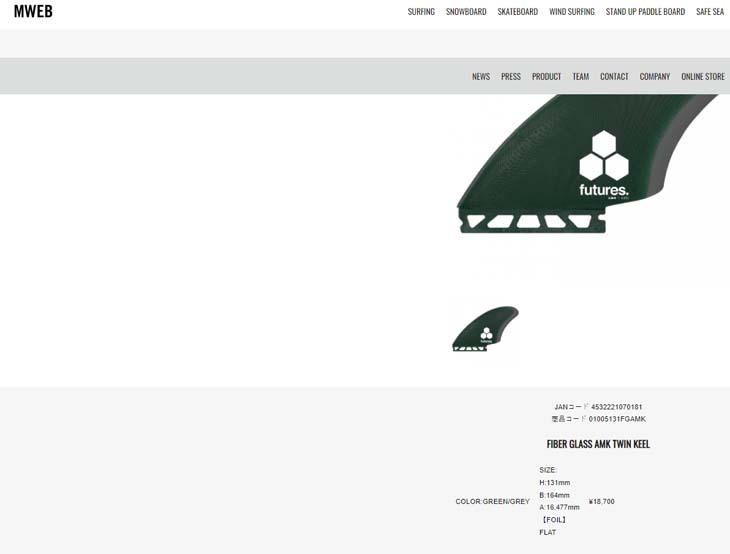Open the SAFE SEA link
Image resolution: width=730 pixels, height=554 pixels.
709,12
